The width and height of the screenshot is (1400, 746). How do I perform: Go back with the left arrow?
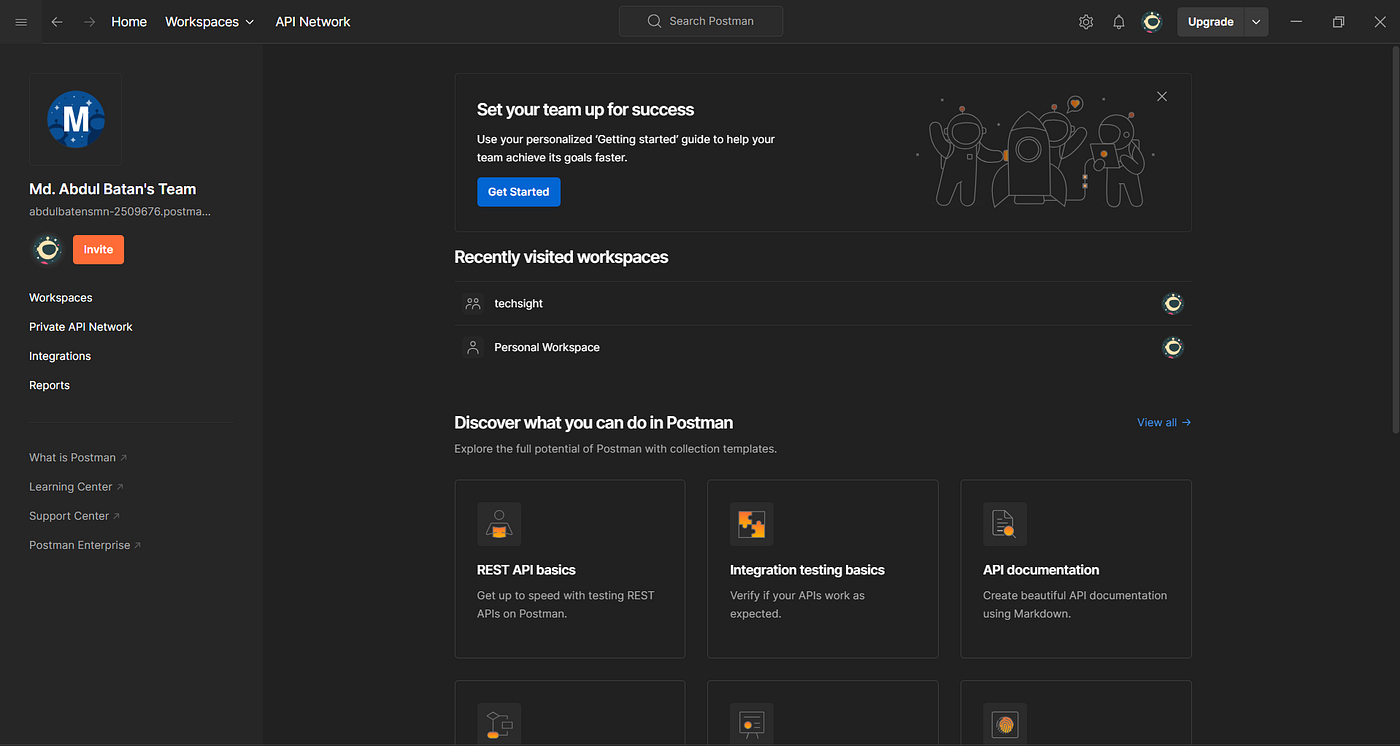[57, 22]
